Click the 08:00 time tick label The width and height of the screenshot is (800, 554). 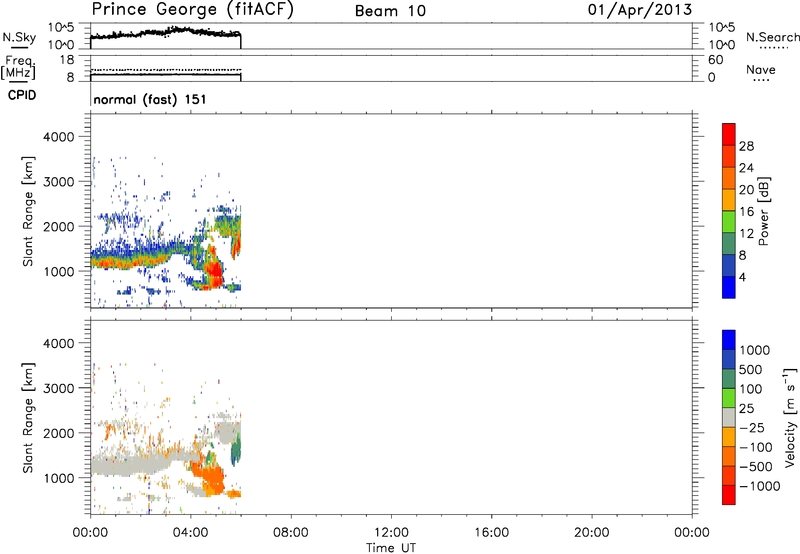click(290, 533)
